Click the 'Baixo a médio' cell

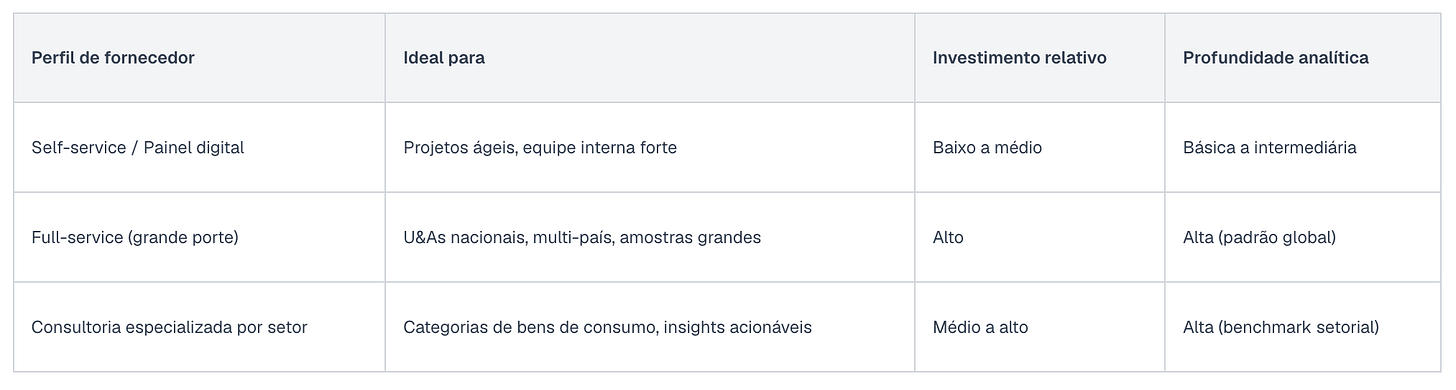(1040, 147)
